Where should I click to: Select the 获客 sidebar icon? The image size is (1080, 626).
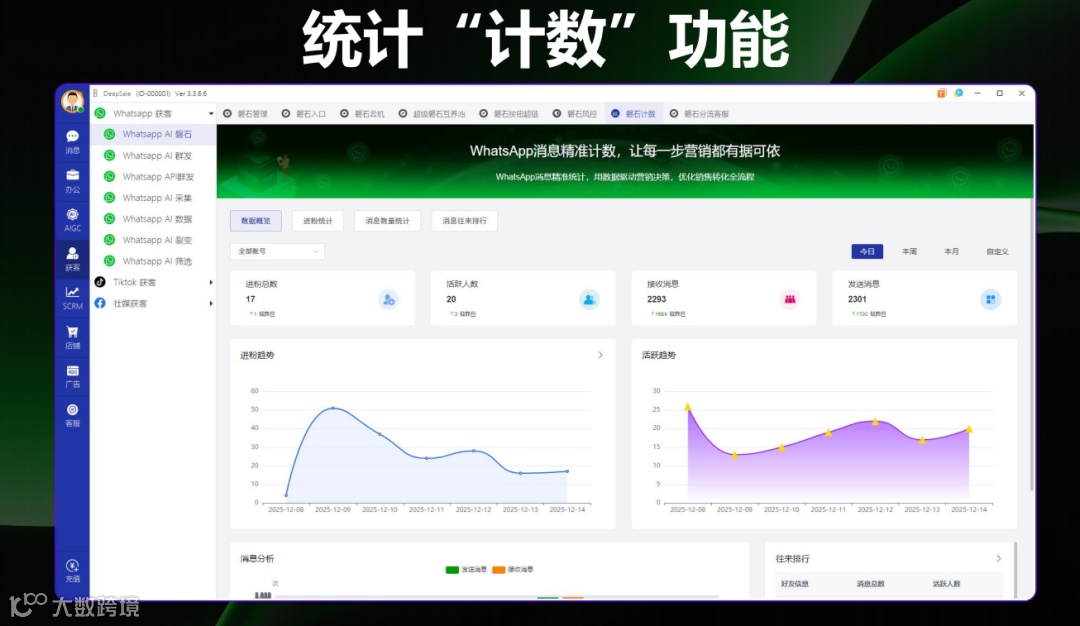point(72,259)
